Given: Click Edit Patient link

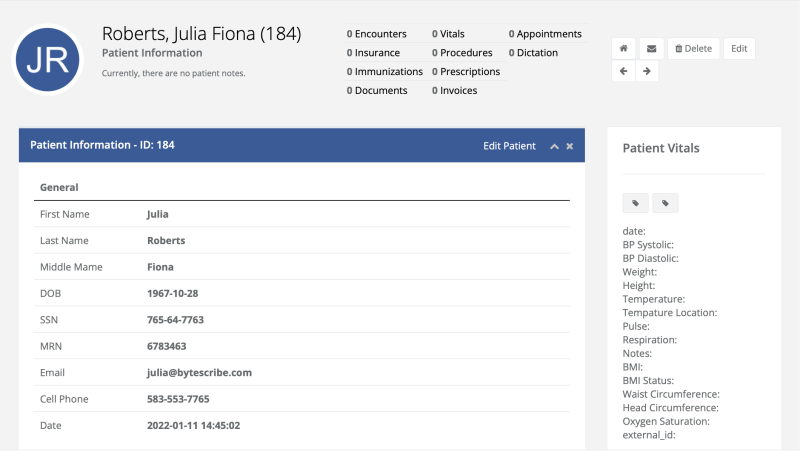Looking at the screenshot, I should click(509, 146).
